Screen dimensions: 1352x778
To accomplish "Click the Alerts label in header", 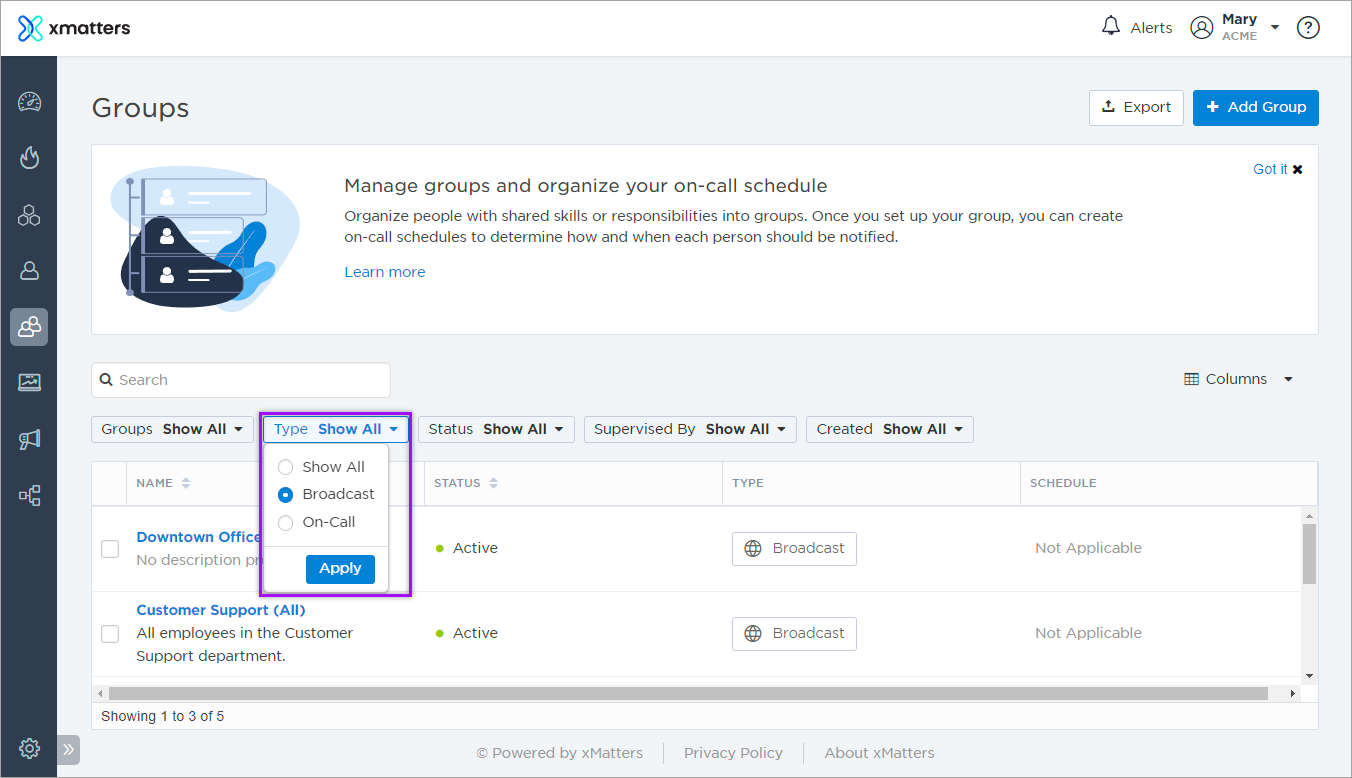I will (1151, 28).
